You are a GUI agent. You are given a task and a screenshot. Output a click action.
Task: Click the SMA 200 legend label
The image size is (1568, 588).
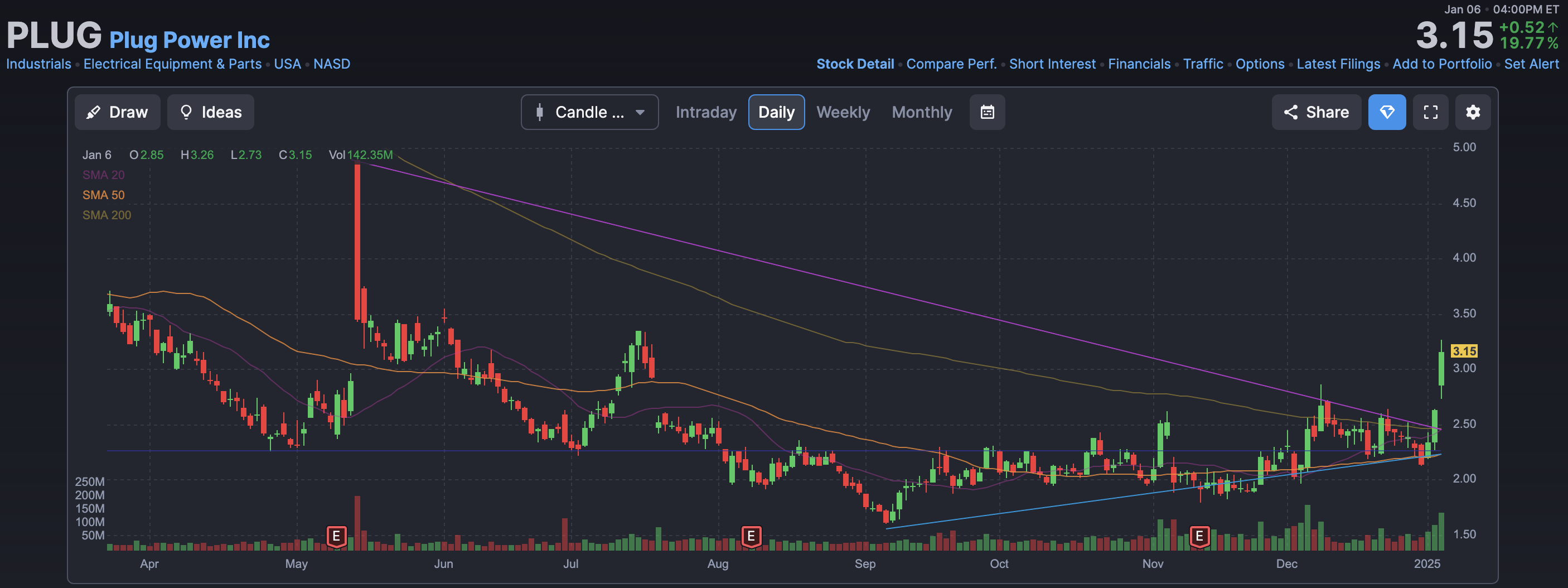click(107, 215)
